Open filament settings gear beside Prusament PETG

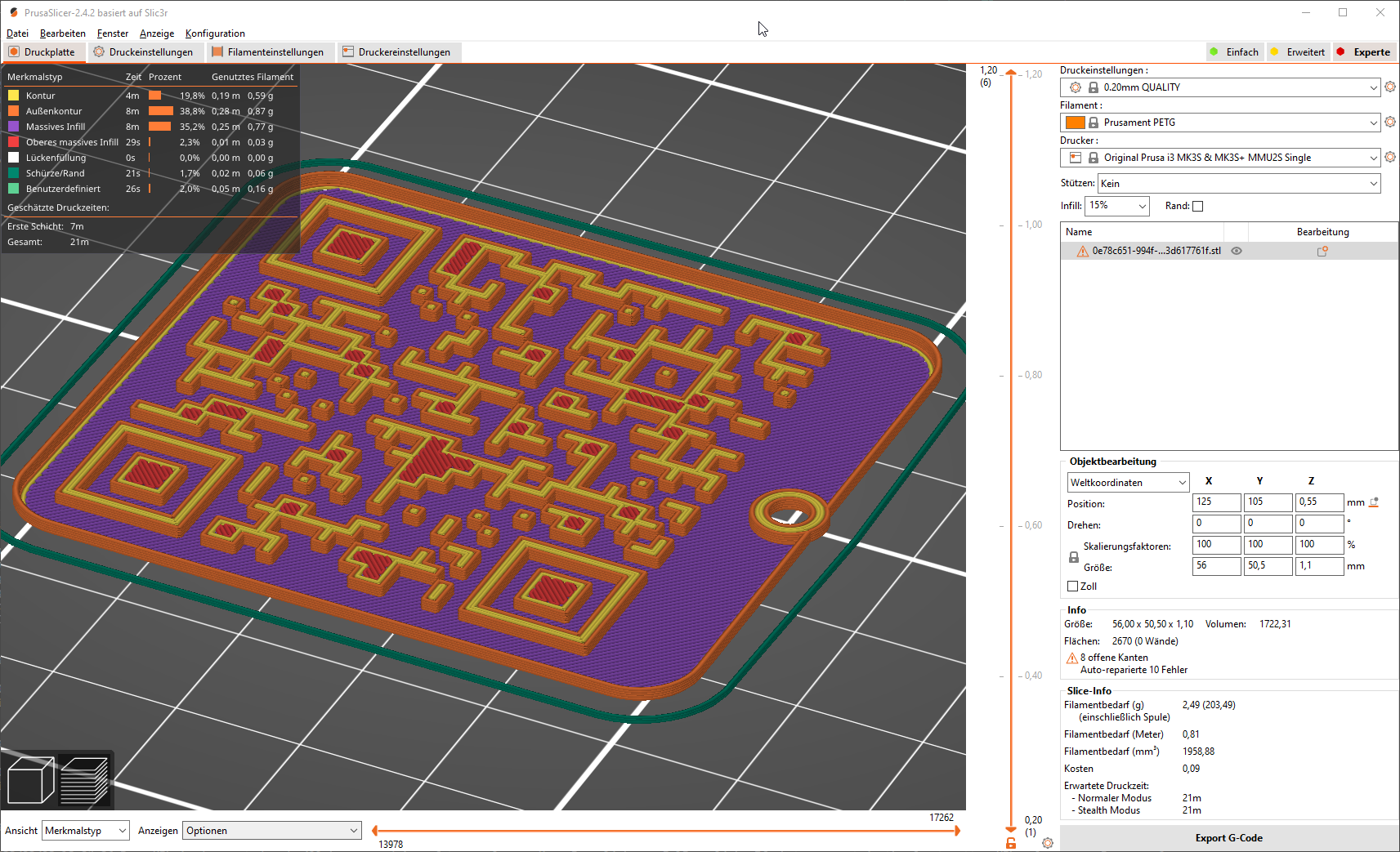click(x=1390, y=122)
